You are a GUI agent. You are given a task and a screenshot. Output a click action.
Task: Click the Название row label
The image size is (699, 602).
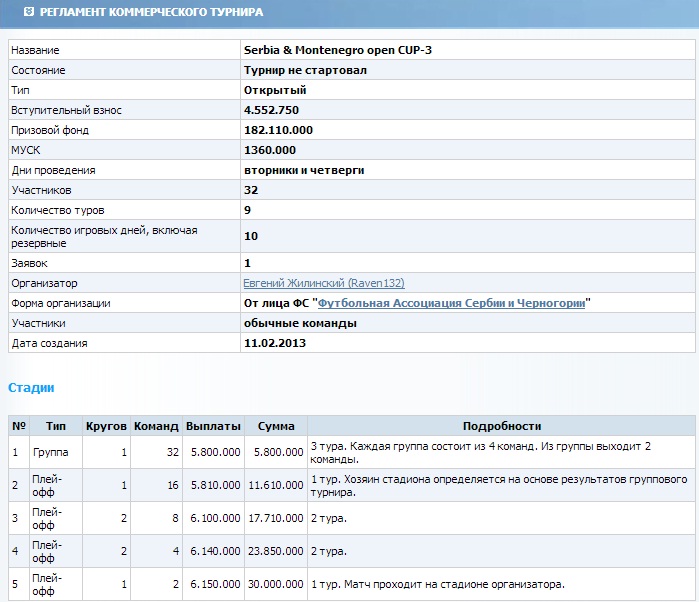point(35,50)
